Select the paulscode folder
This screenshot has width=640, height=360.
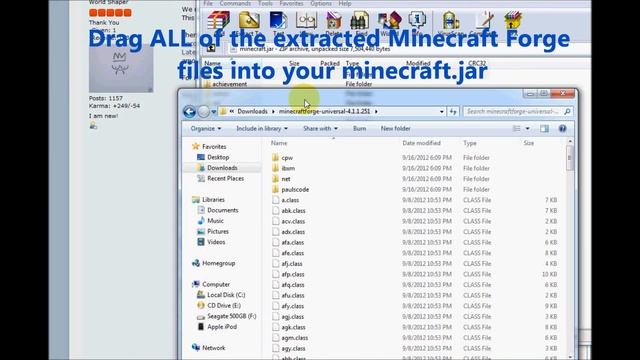click(295, 189)
